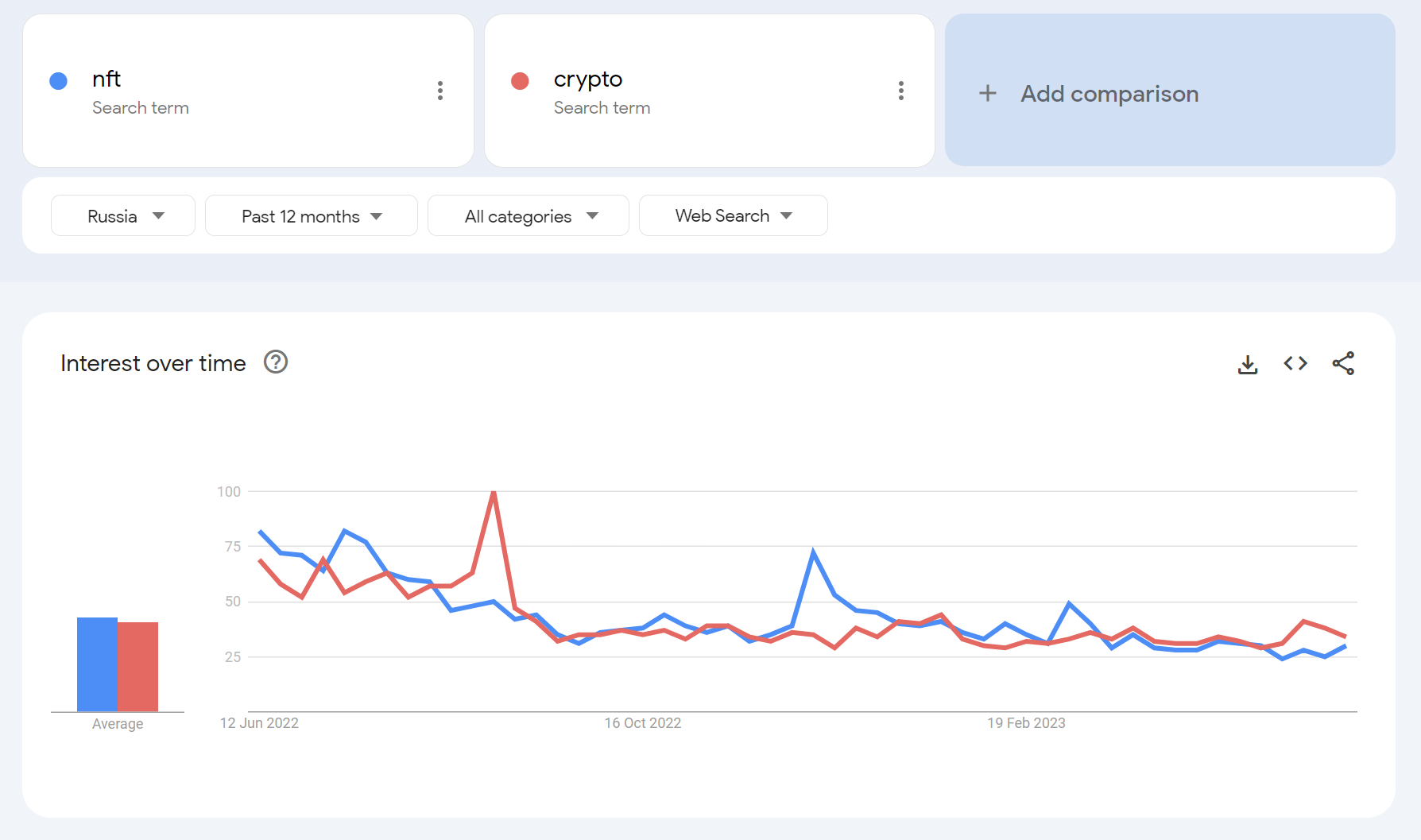This screenshot has height=840, width=1421.
Task: Click the 12 Jun 2022 axis label
Action: [259, 723]
